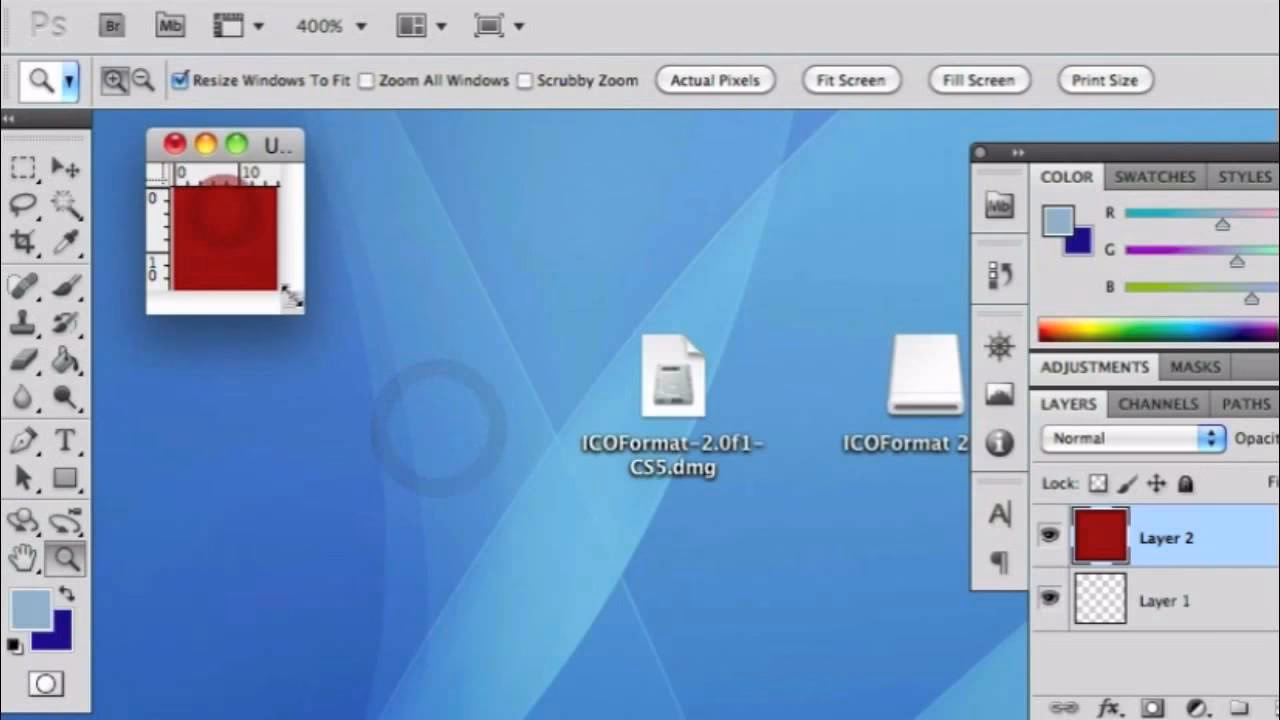1280x720 pixels.
Task: Open the Normal blend mode dropdown
Action: pyautogui.click(x=1132, y=438)
